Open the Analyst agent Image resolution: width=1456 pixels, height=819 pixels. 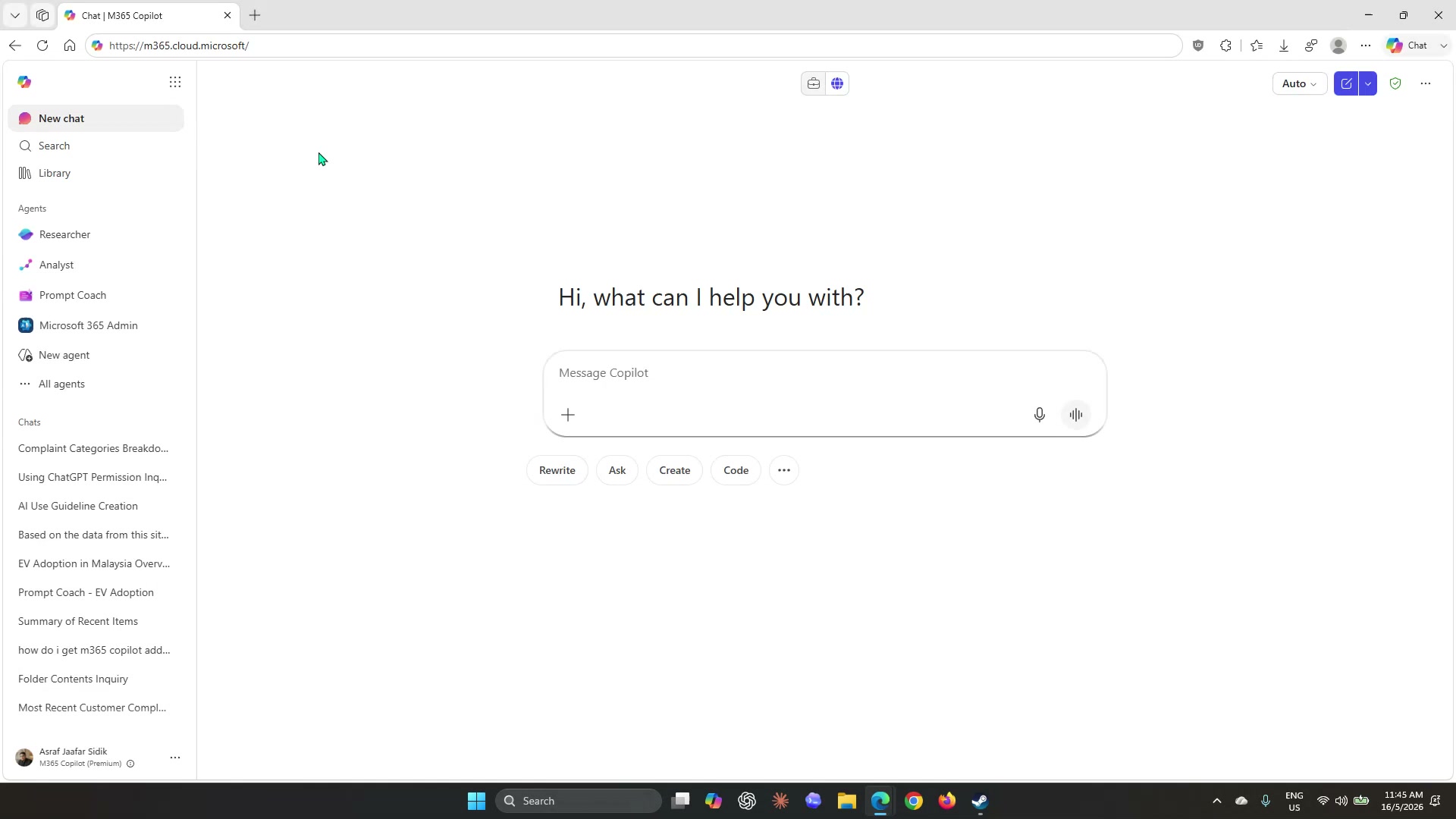tap(96, 265)
